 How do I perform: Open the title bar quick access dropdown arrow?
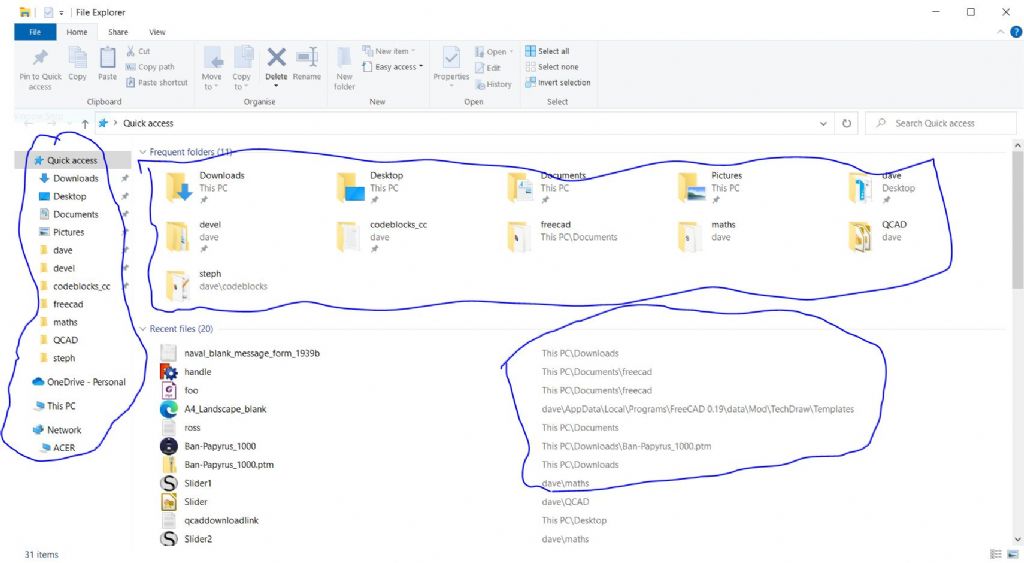[61, 12]
